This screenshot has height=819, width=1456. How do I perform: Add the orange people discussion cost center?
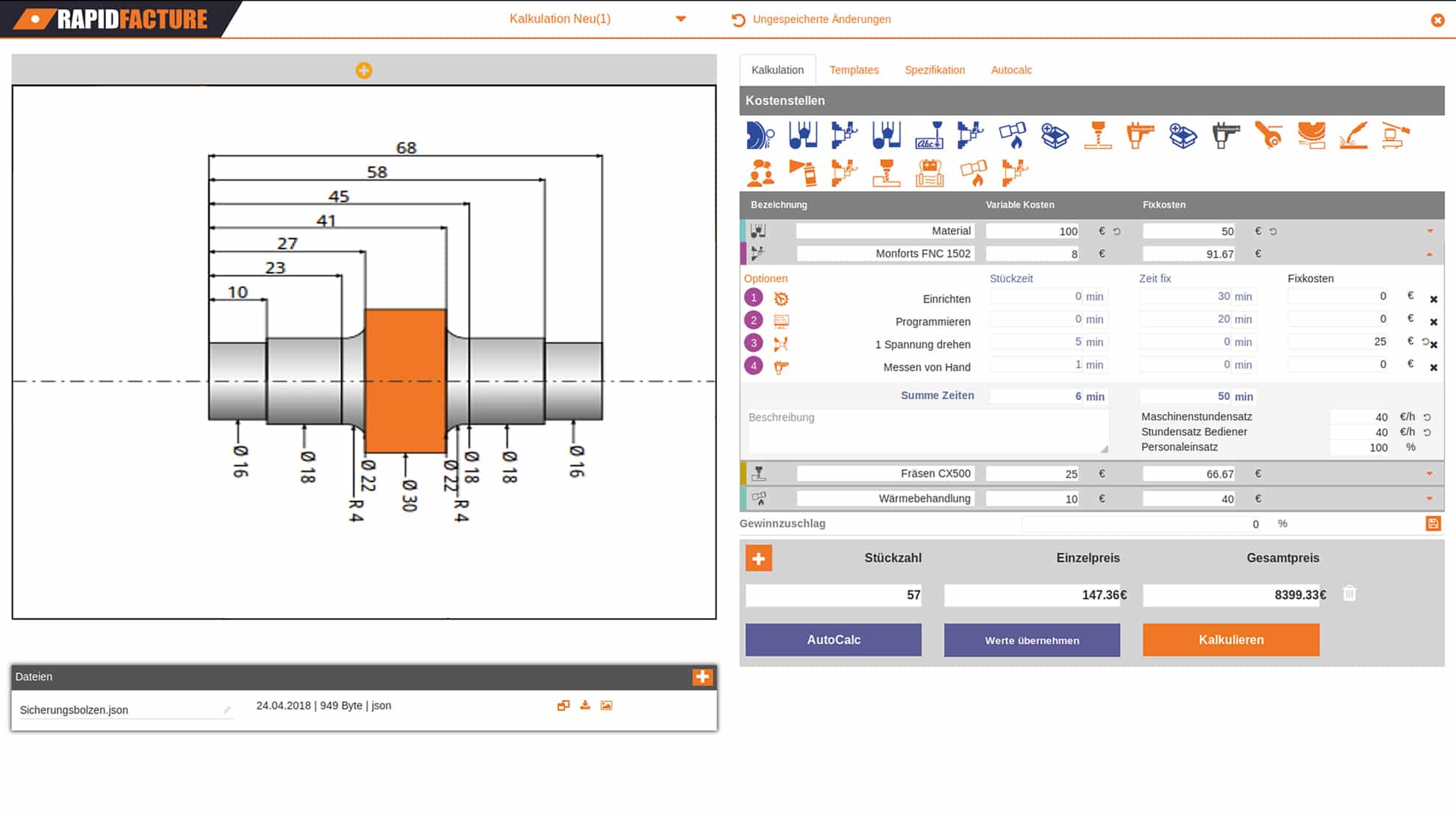(x=760, y=173)
